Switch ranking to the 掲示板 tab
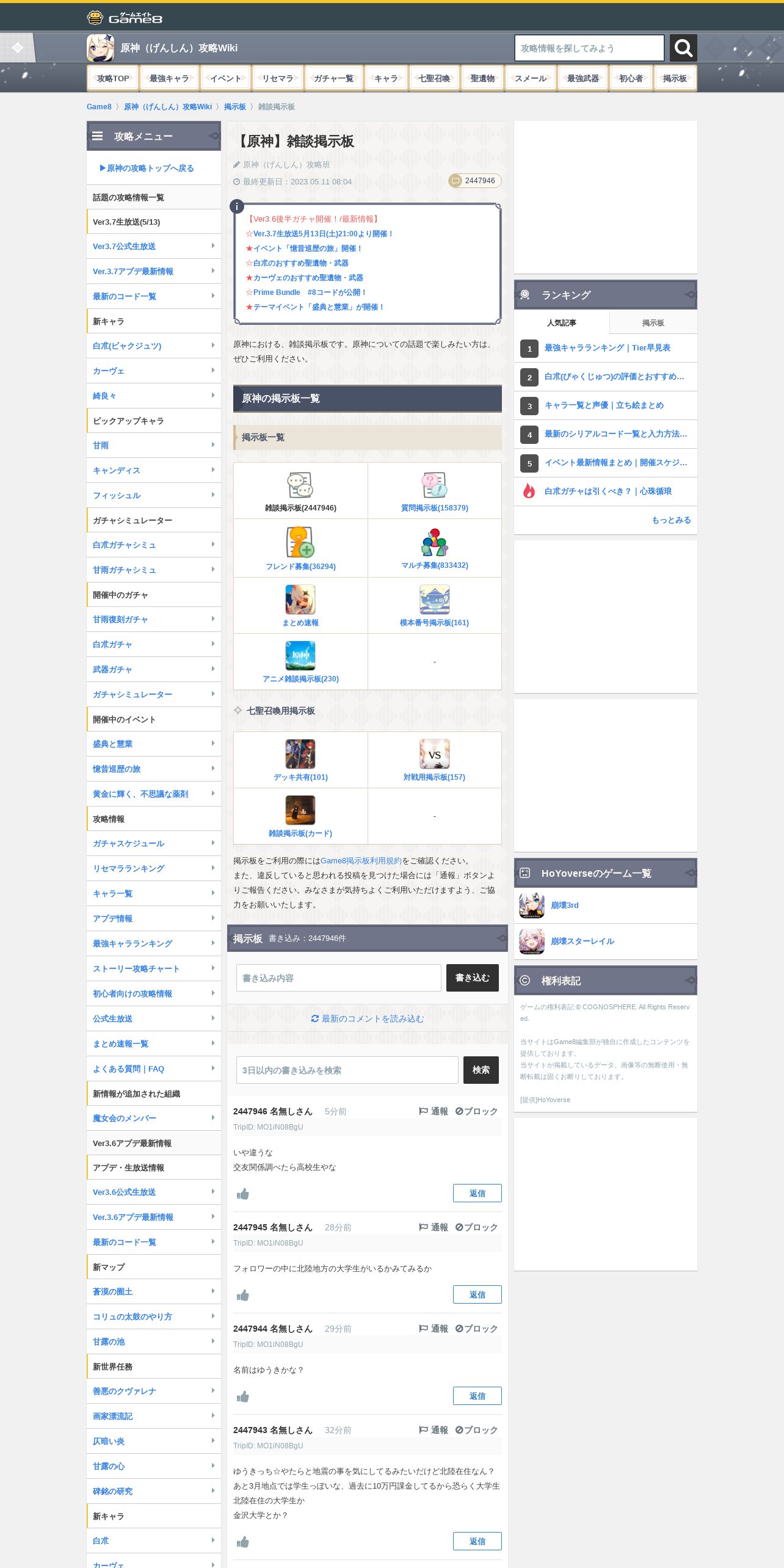Image resolution: width=784 pixels, height=1568 pixels. [x=653, y=322]
